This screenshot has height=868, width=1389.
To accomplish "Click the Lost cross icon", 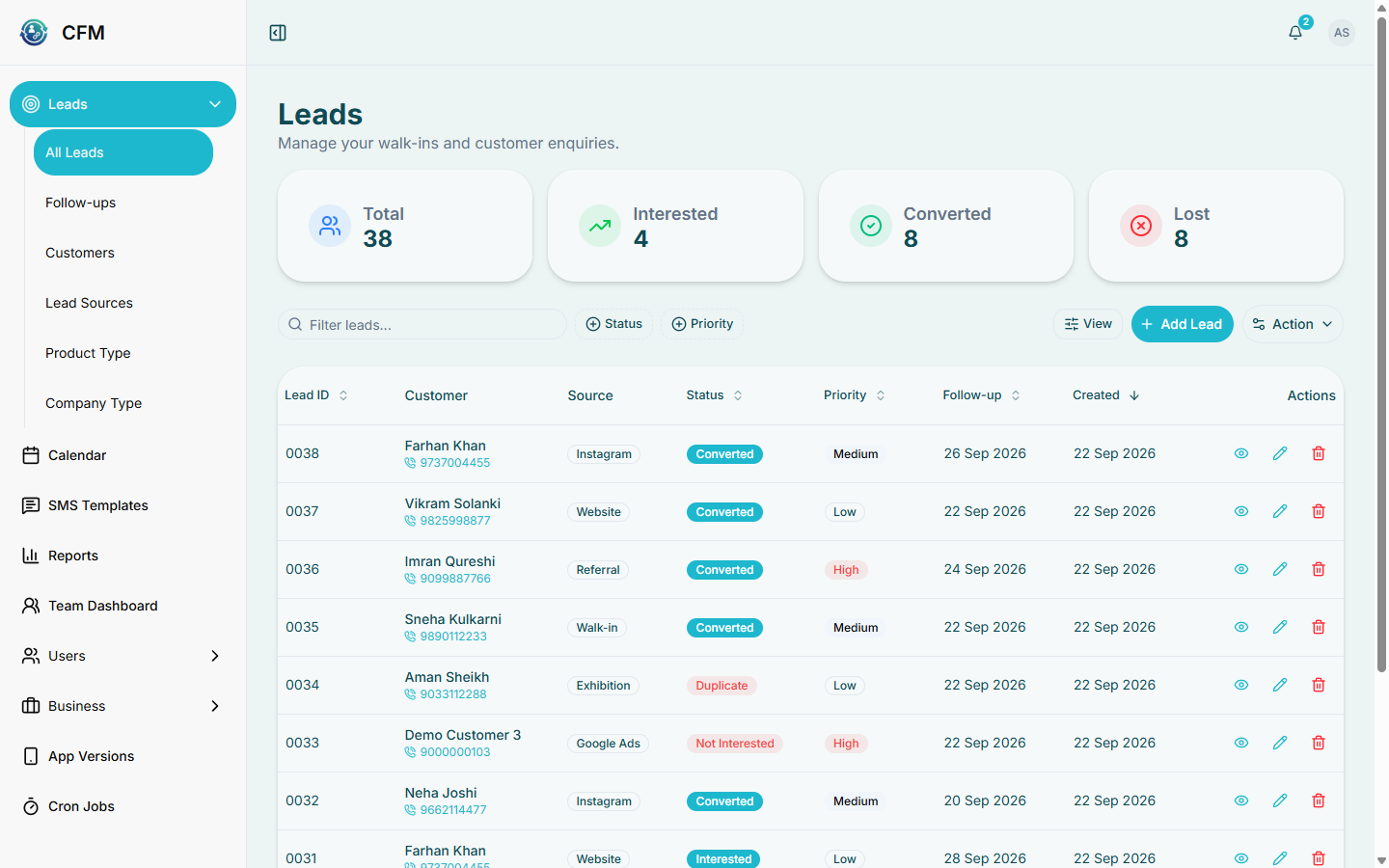I will pyautogui.click(x=1141, y=226).
